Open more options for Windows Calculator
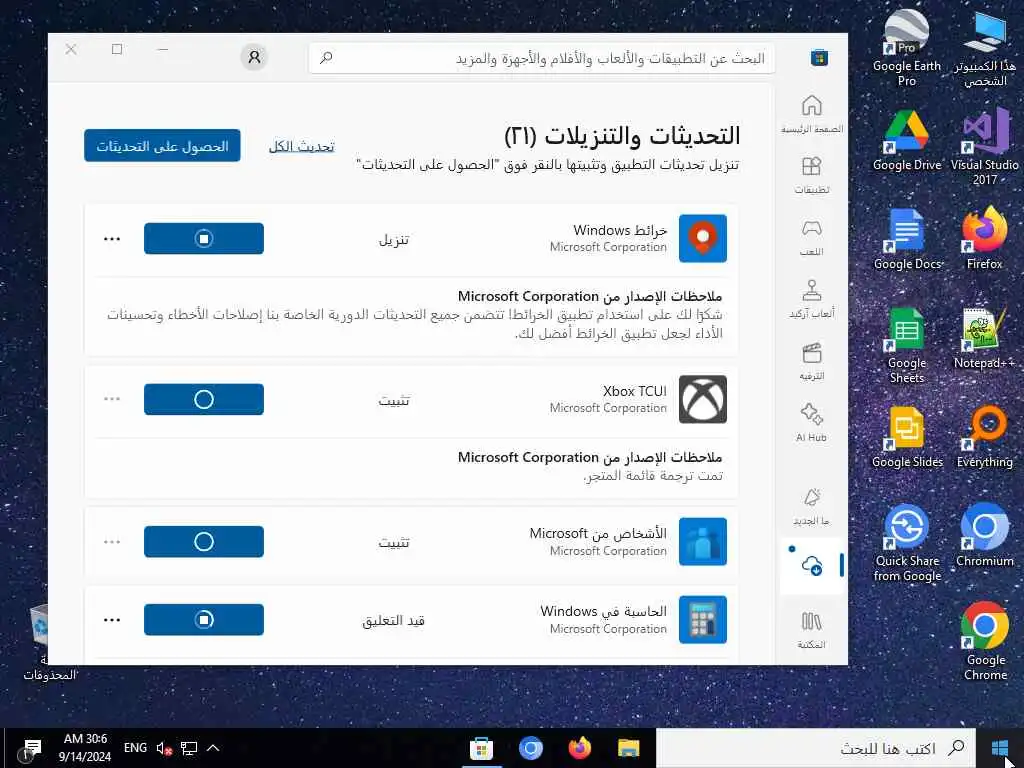Screen dimensions: 1024x768 [112, 619]
